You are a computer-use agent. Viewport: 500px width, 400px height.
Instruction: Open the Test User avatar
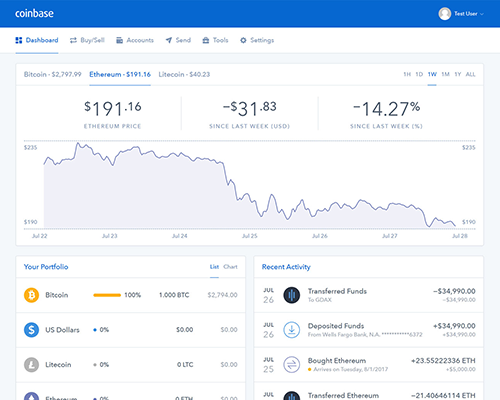point(445,14)
